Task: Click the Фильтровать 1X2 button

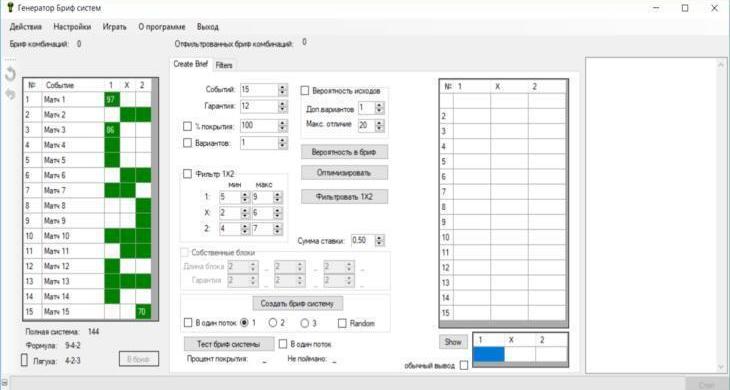Action: coord(344,197)
